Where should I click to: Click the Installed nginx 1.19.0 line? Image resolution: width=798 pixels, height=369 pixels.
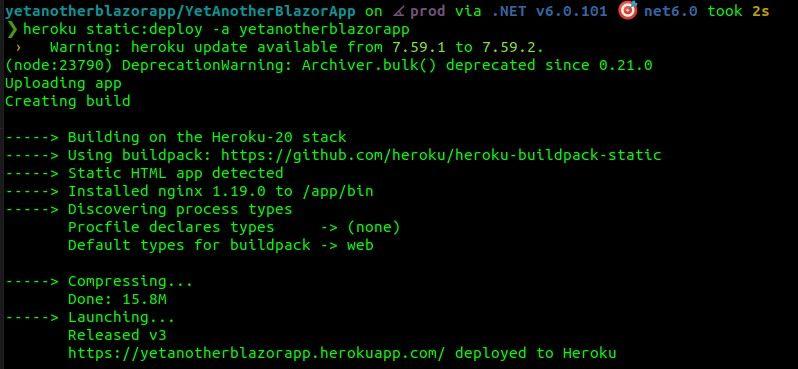tap(189, 191)
